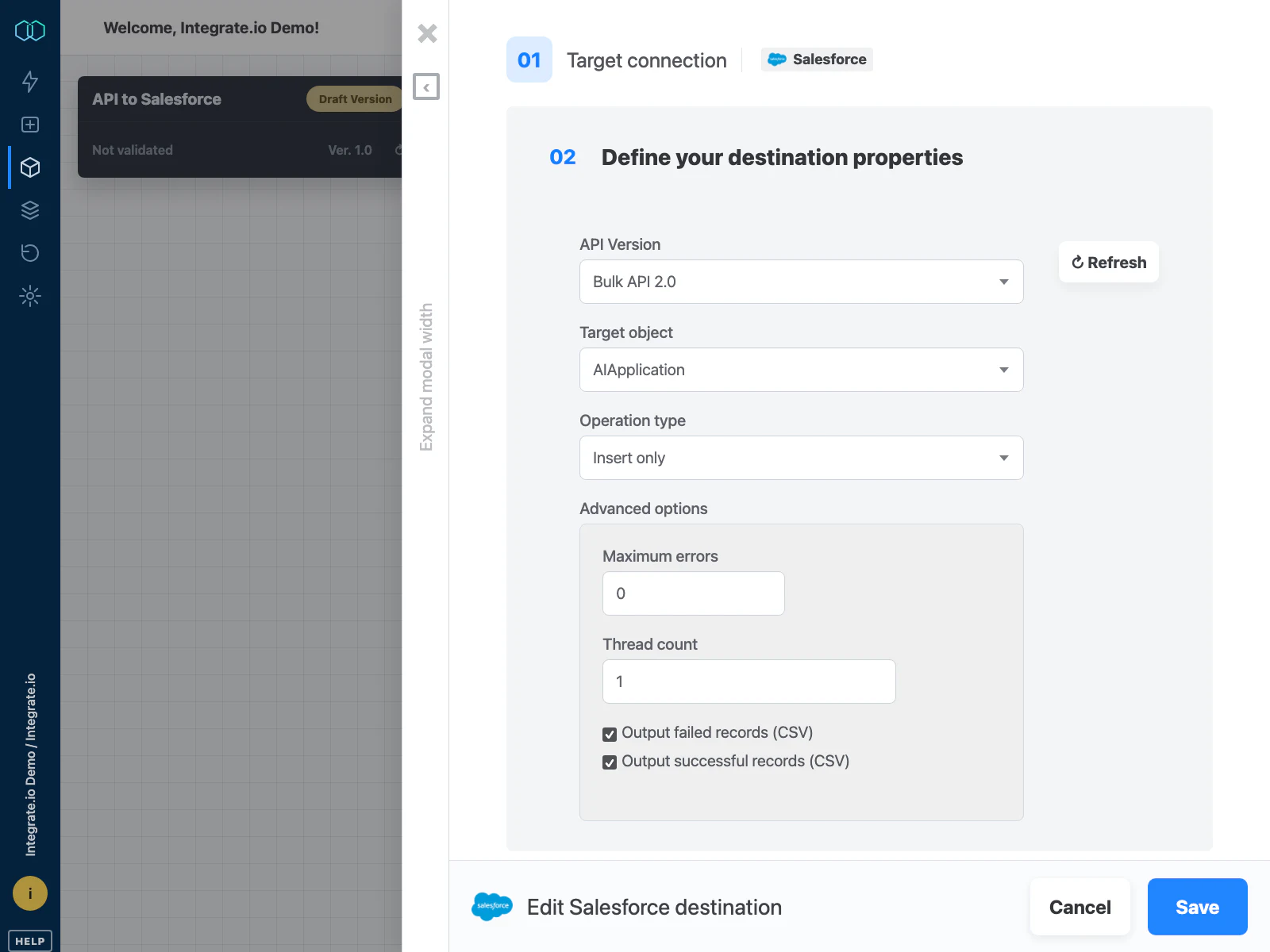Open the stacked layers sidebar icon

point(30,210)
